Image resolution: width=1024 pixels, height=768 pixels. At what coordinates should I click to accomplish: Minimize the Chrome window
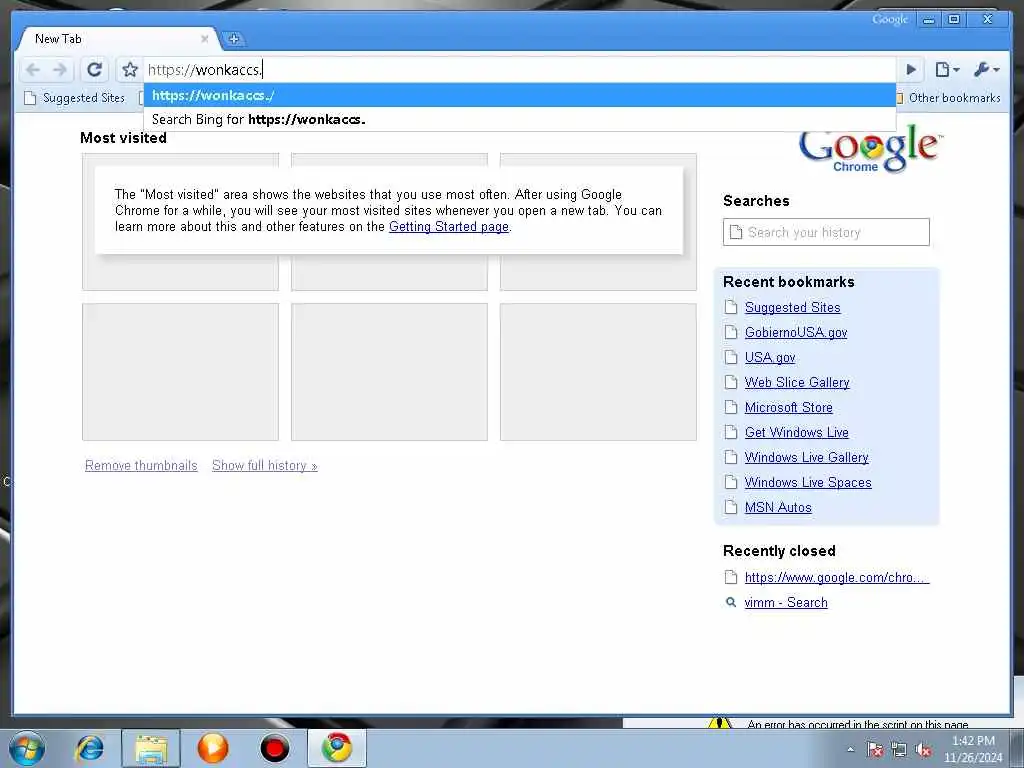click(x=929, y=20)
